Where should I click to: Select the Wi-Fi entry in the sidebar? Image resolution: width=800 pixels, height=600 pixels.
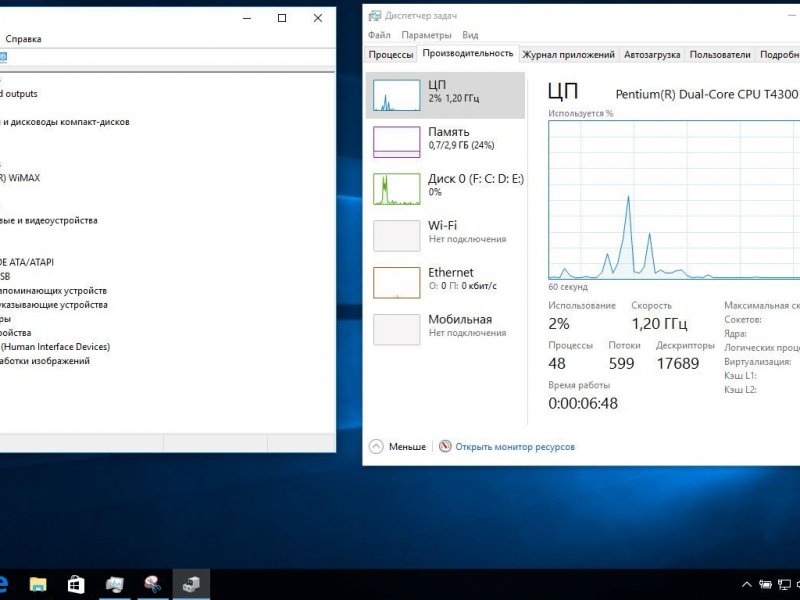pos(445,236)
